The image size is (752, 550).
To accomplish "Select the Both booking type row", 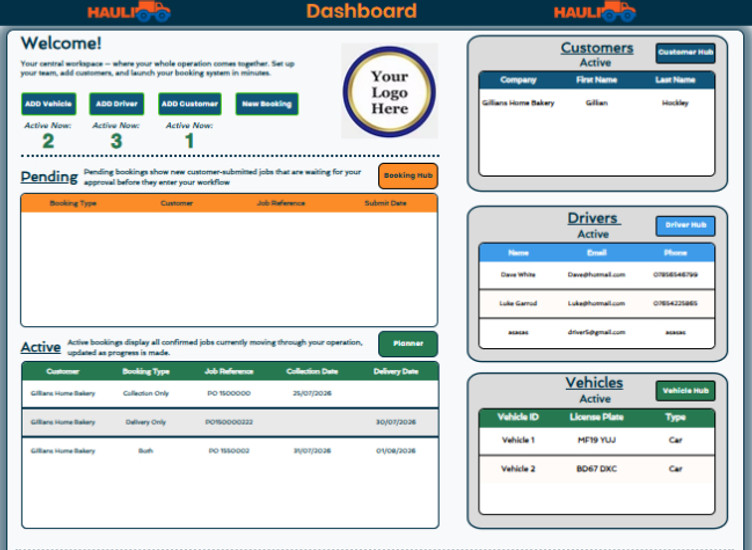I will click(x=230, y=451).
